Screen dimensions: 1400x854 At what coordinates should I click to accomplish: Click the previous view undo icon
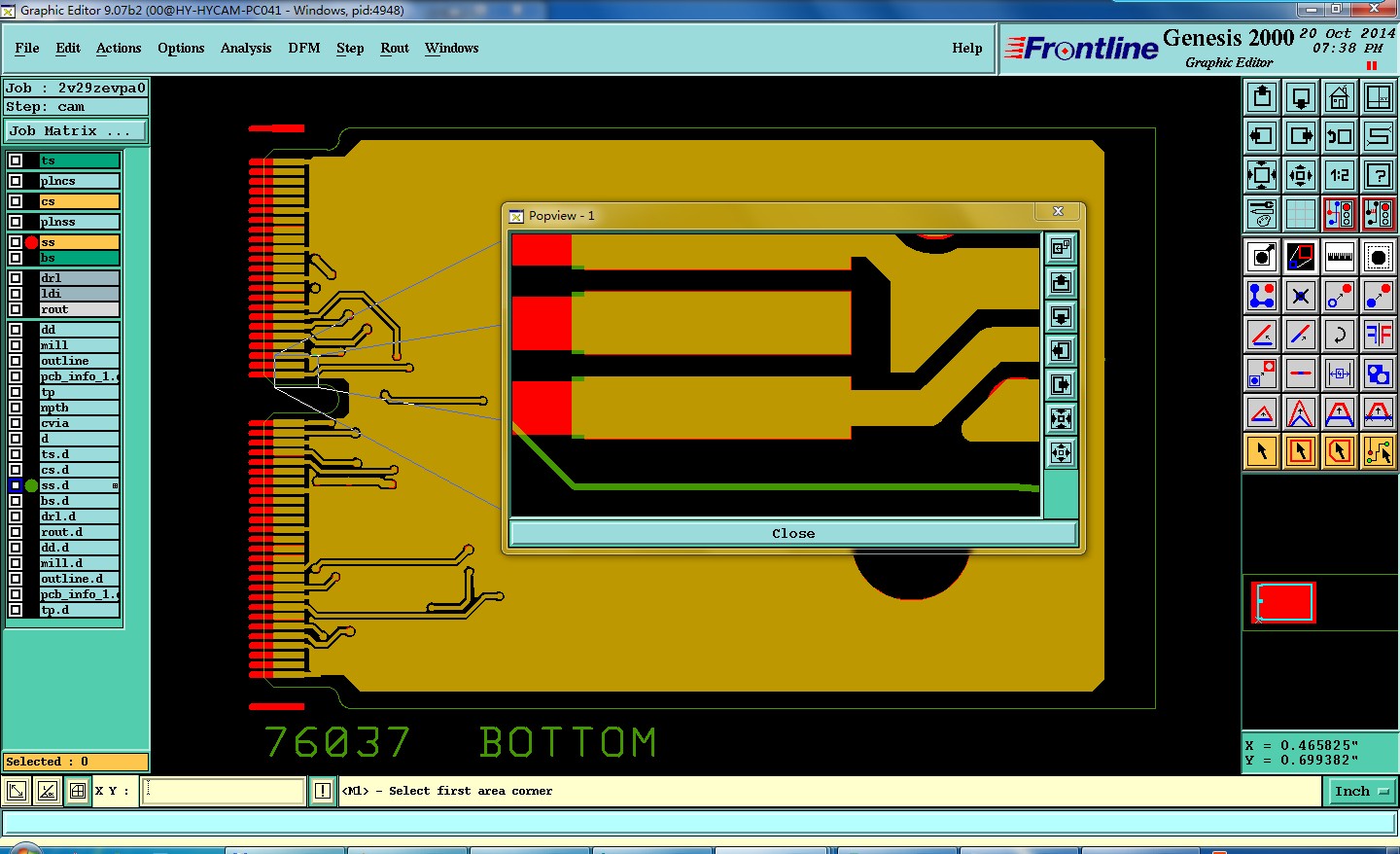(1340, 136)
